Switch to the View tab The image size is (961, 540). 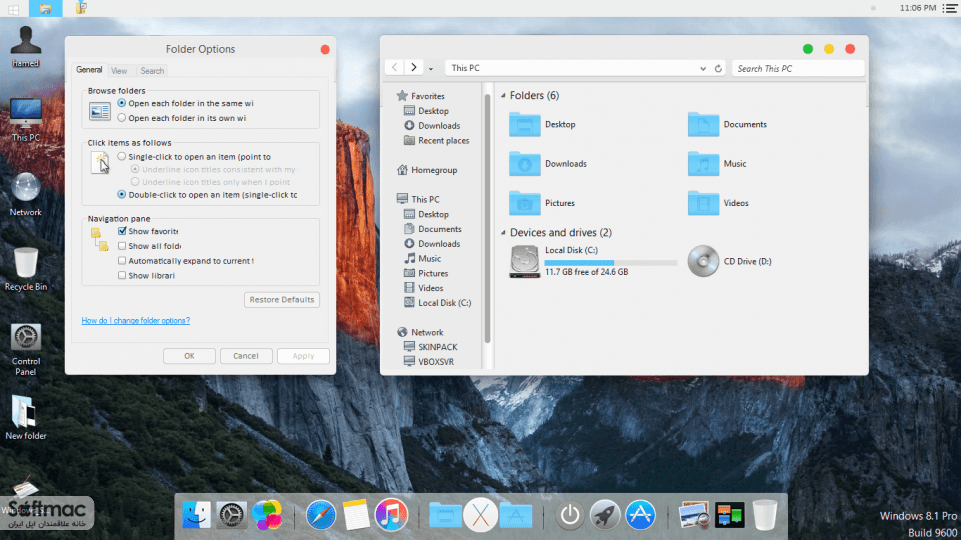click(119, 71)
